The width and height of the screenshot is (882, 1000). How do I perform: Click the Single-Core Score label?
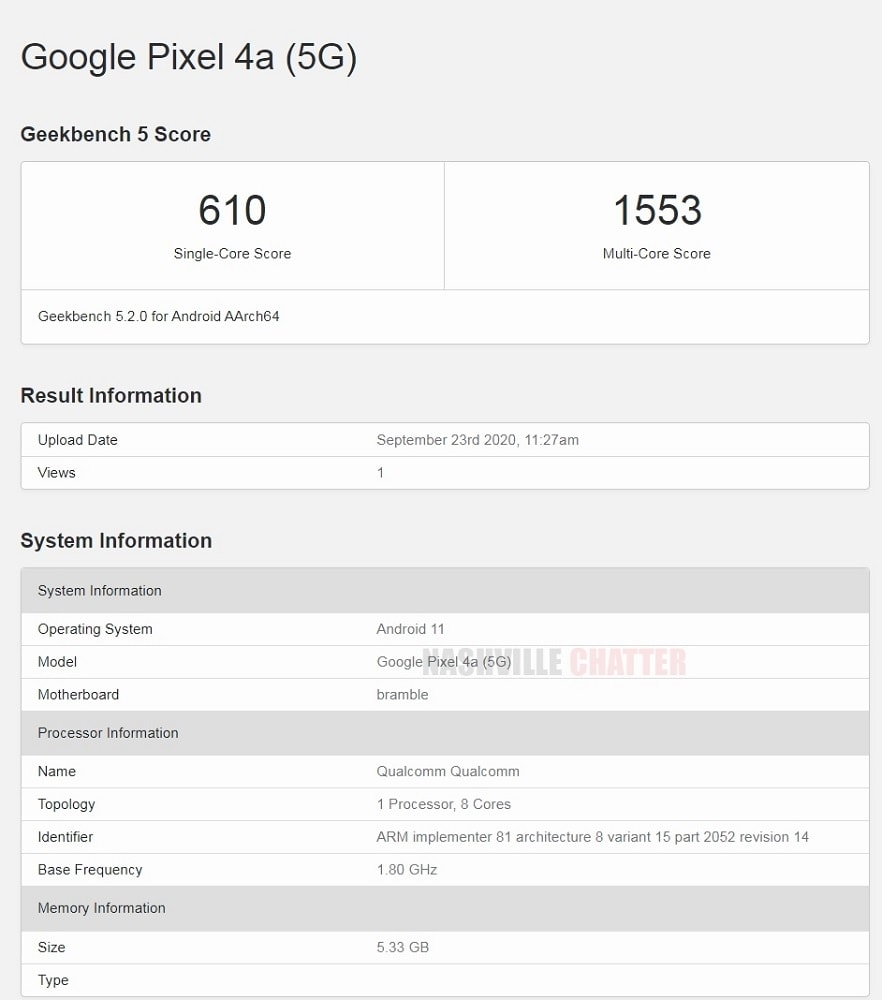232,254
